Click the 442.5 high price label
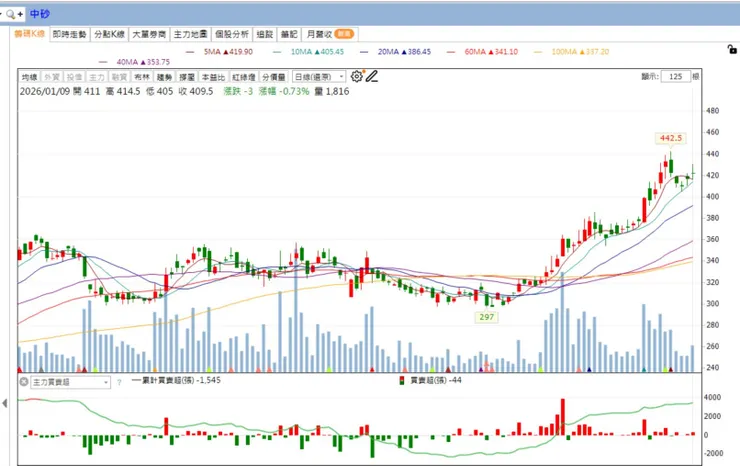740x466 pixels. coord(671,138)
